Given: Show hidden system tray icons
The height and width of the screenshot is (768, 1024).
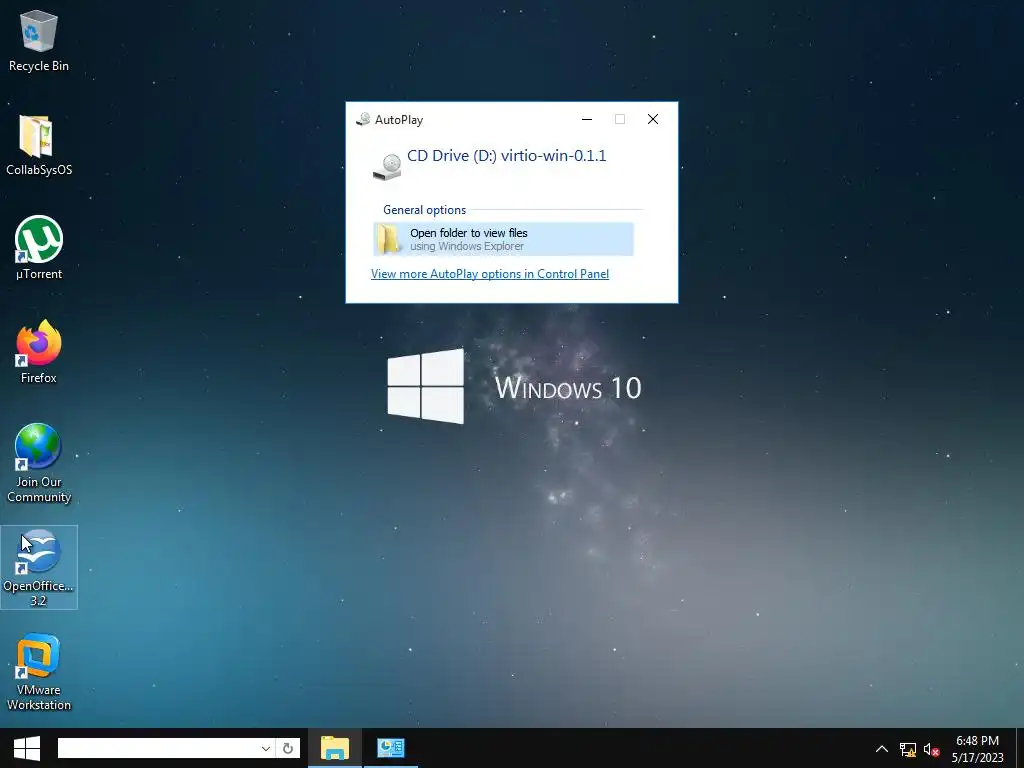Looking at the screenshot, I should 882,749.
